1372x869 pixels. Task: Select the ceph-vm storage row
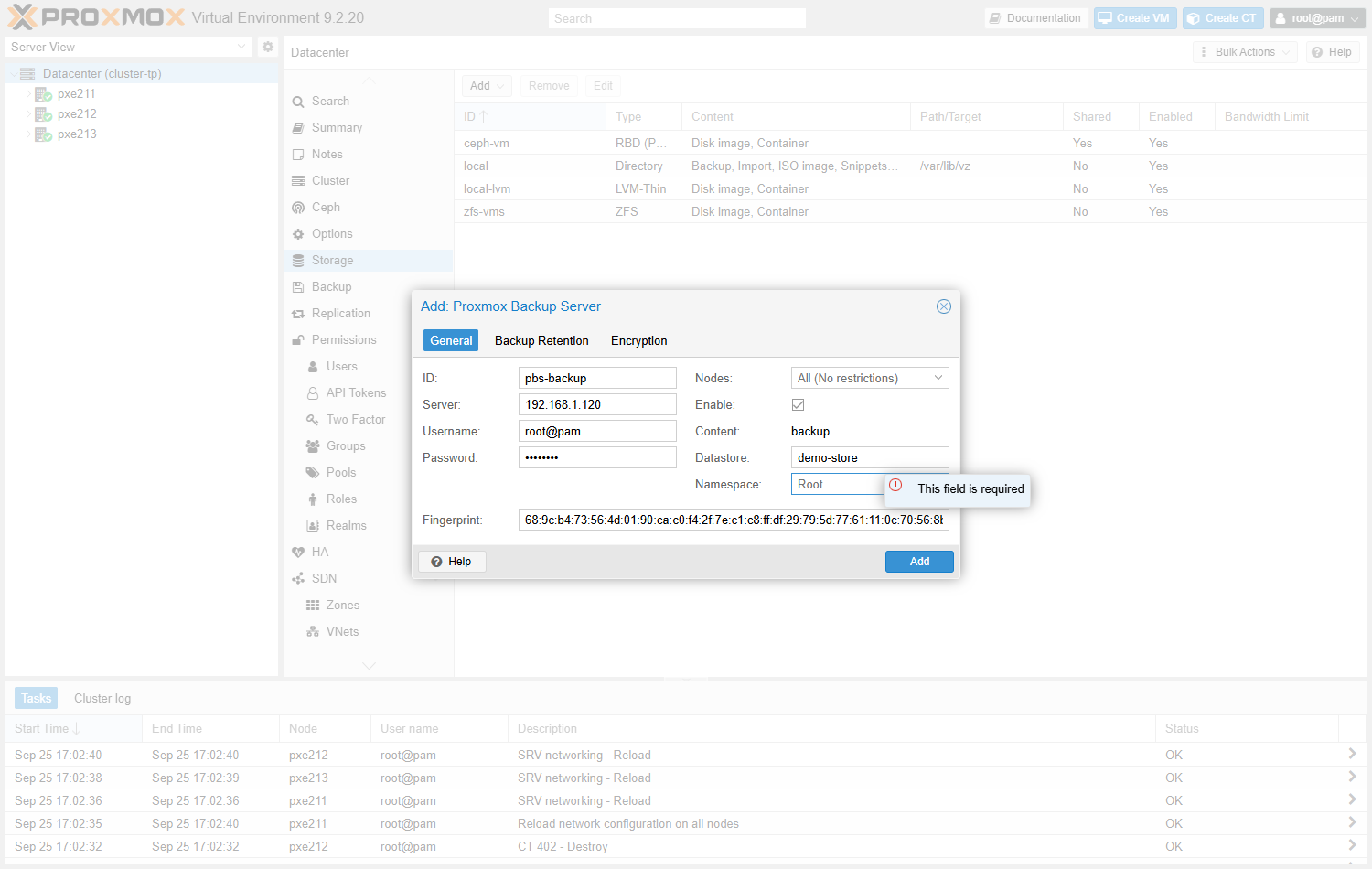[911, 143]
